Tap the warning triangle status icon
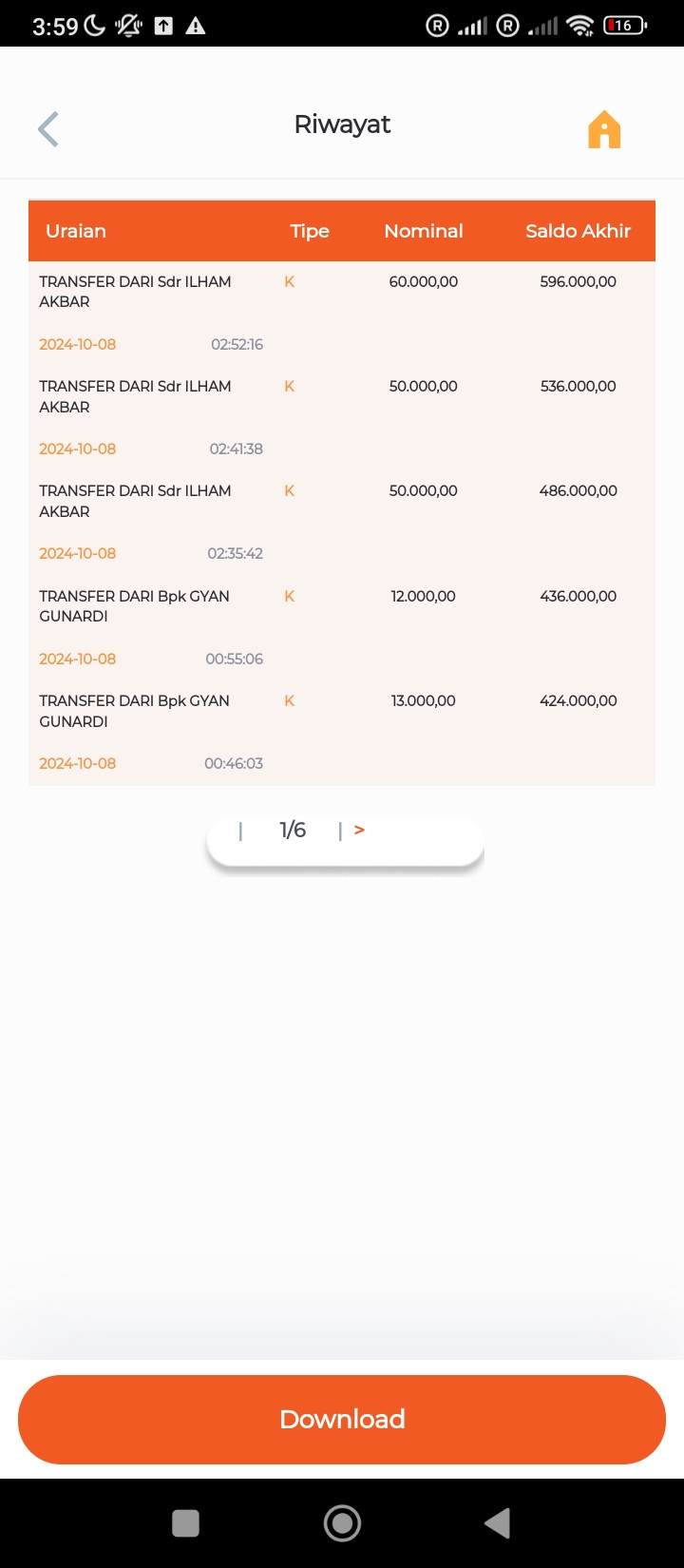 pyautogui.click(x=196, y=26)
